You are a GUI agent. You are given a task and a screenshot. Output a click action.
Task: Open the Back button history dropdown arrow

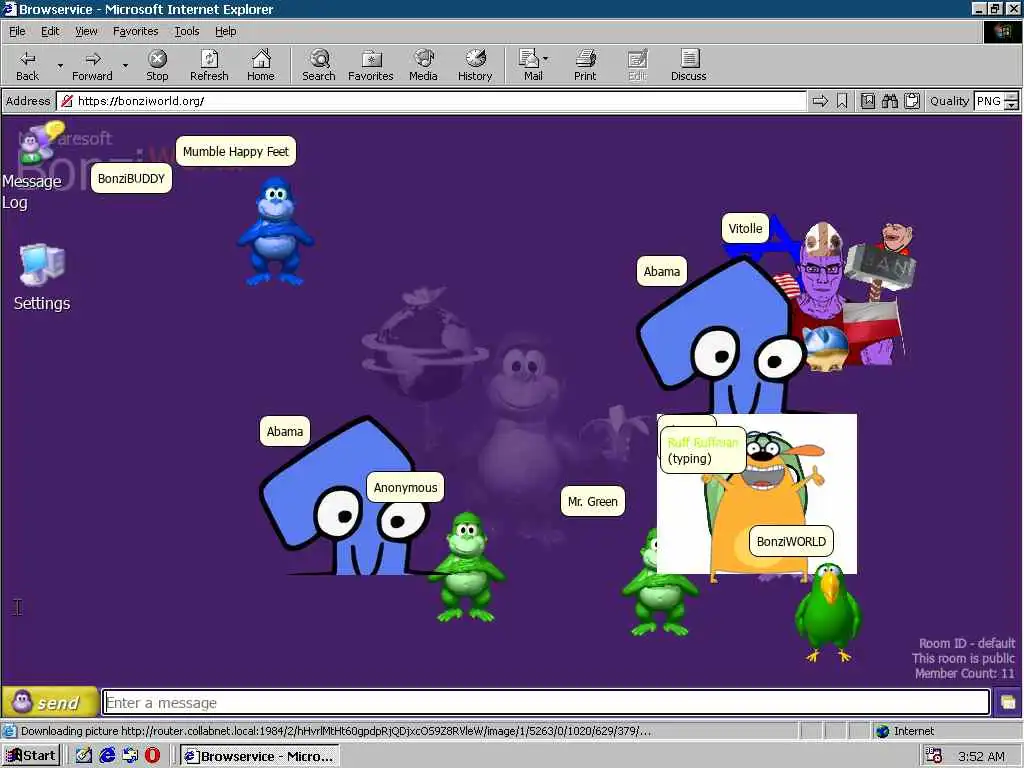[x=60, y=65]
